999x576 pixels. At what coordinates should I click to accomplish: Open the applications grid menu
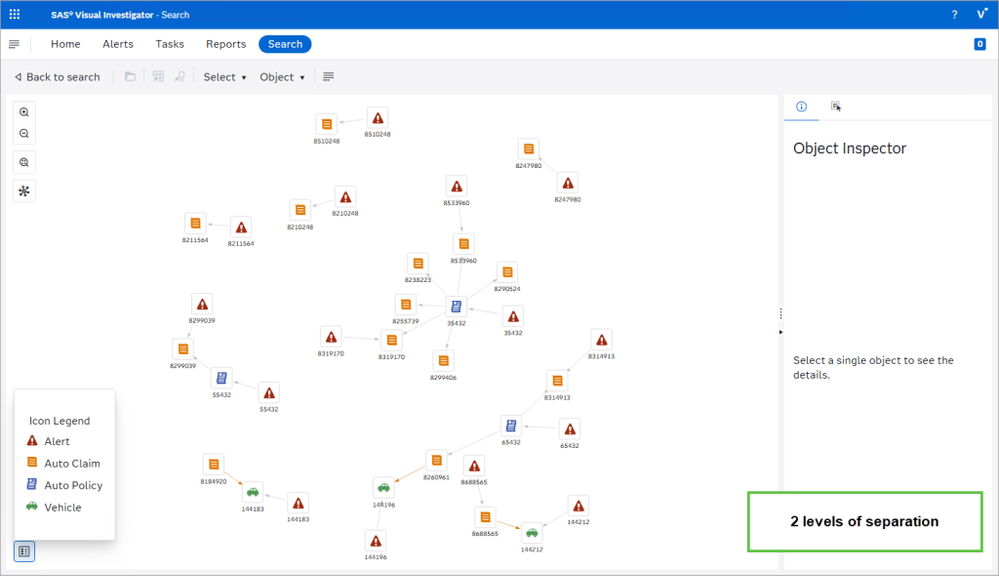15,14
